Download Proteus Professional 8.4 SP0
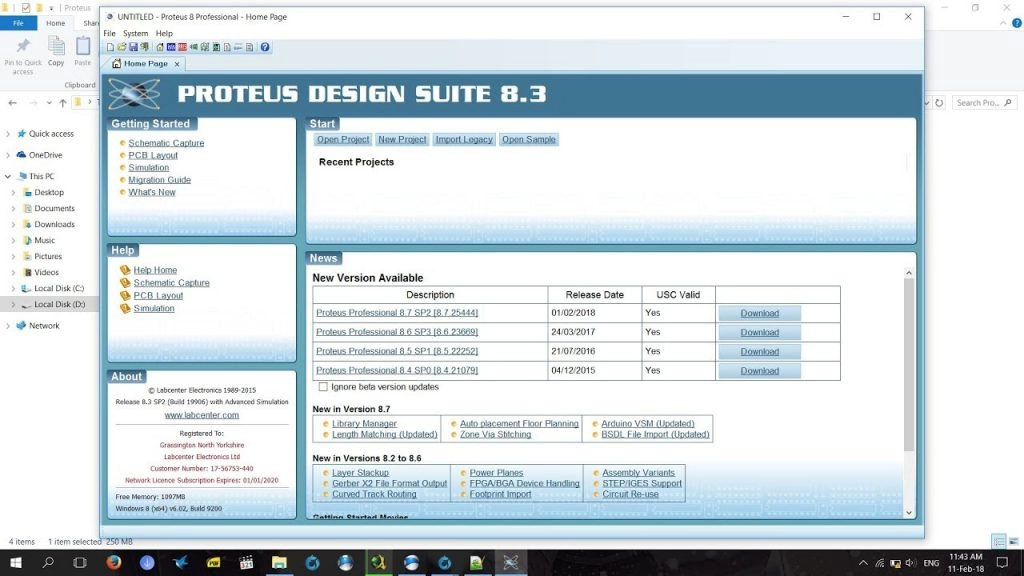Screen dimensions: 1024x576 (x=760, y=371)
